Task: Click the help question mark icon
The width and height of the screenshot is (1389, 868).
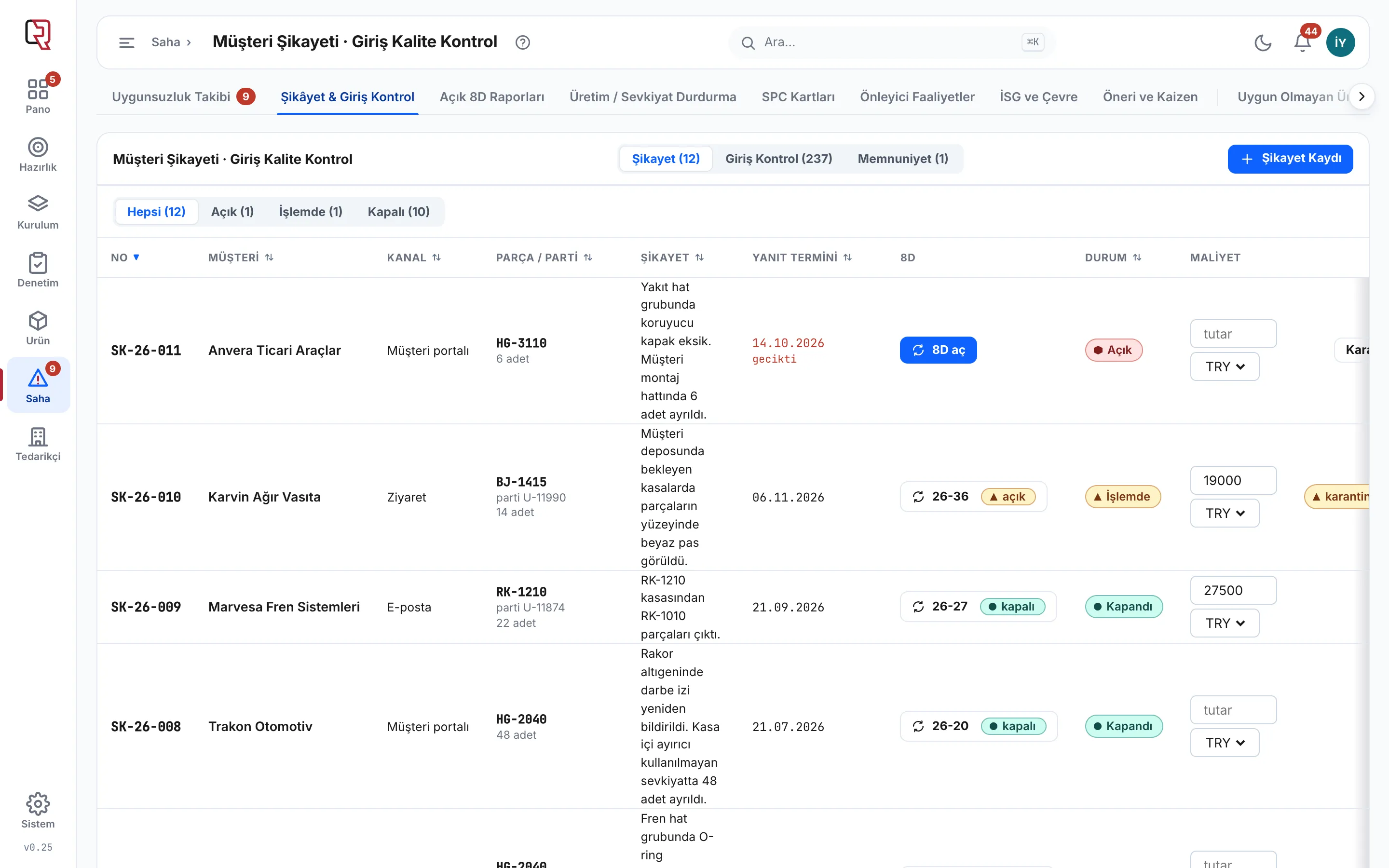Action: pyautogui.click(x=522, y=42)
